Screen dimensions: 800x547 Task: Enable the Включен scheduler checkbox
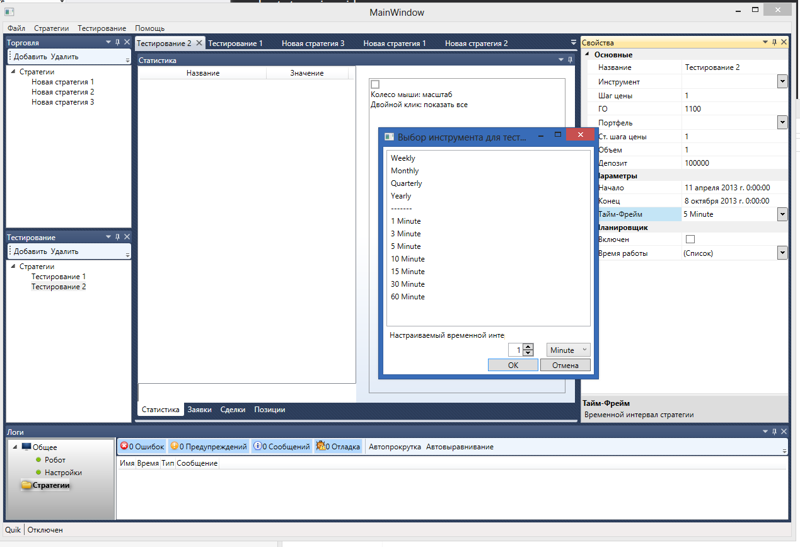[x=690, y=240]
